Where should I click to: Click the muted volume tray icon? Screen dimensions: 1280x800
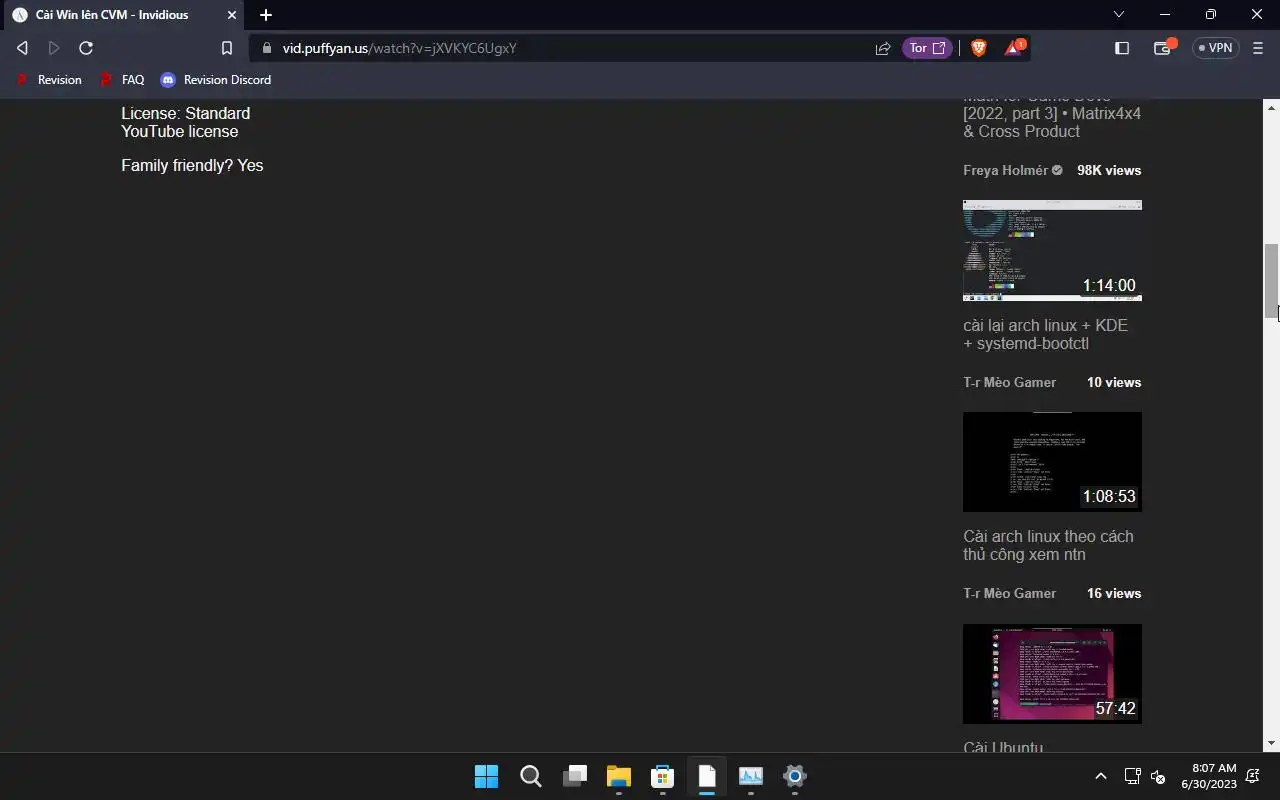pyautogui.click(x=1158, y=776)
